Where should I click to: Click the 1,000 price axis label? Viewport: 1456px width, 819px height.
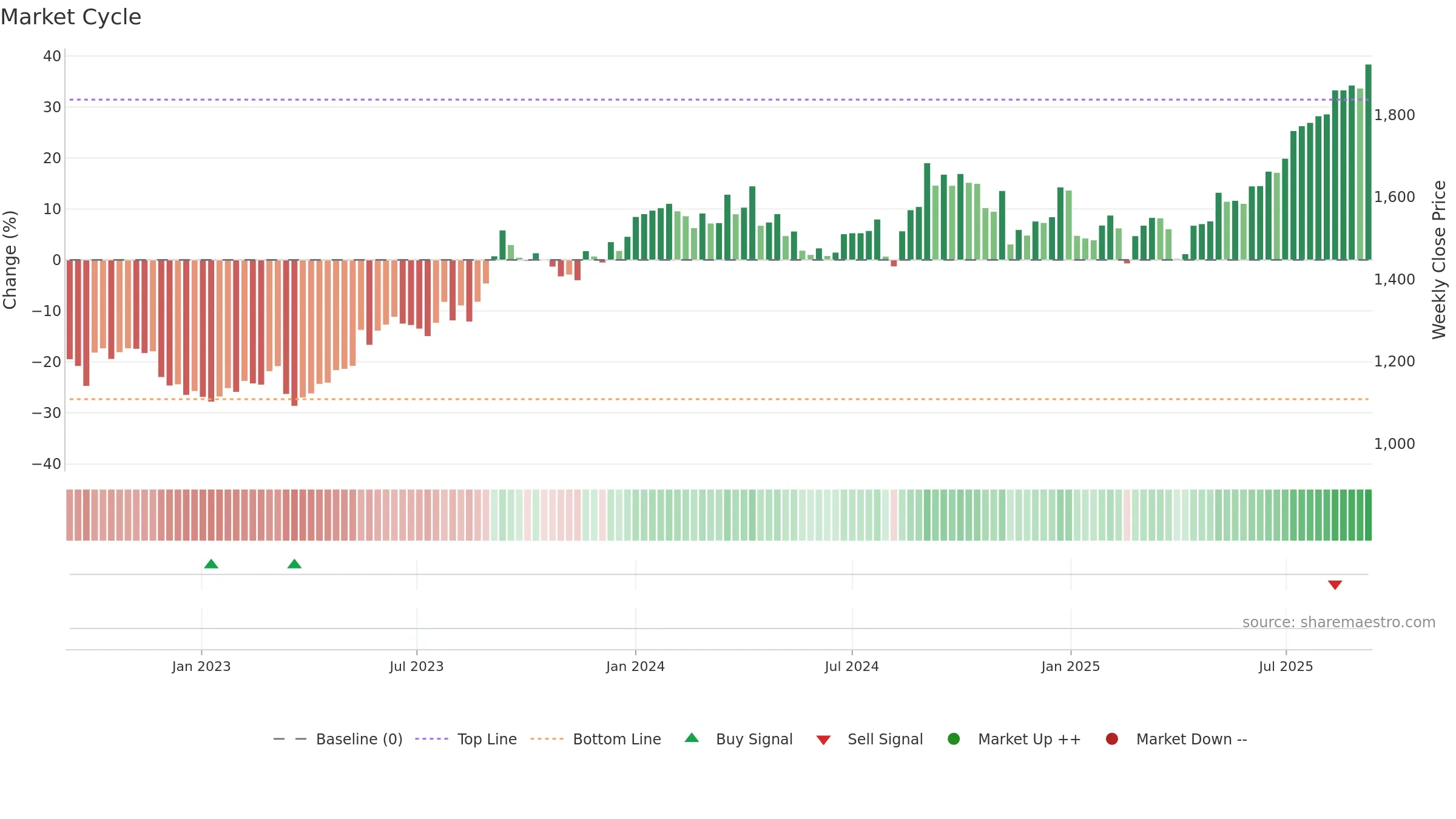pyautogui.click(x=1394, y=443)
